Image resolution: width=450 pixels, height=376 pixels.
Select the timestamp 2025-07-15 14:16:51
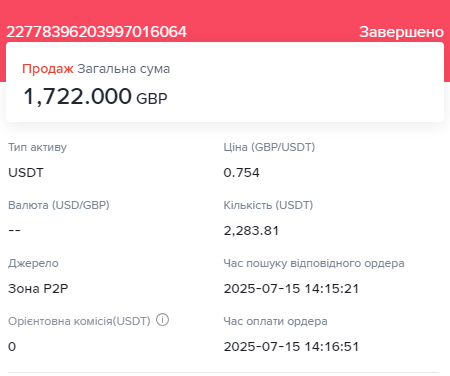(x=291, y=347)
